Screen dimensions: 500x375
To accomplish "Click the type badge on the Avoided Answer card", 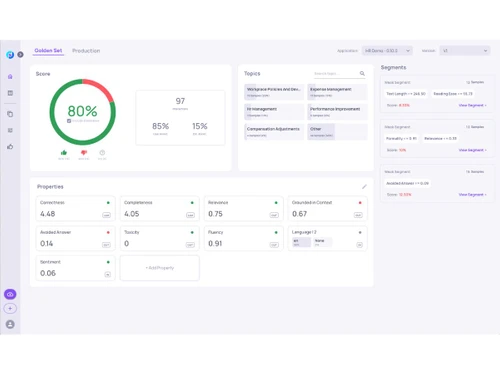I will click(106, 245).
